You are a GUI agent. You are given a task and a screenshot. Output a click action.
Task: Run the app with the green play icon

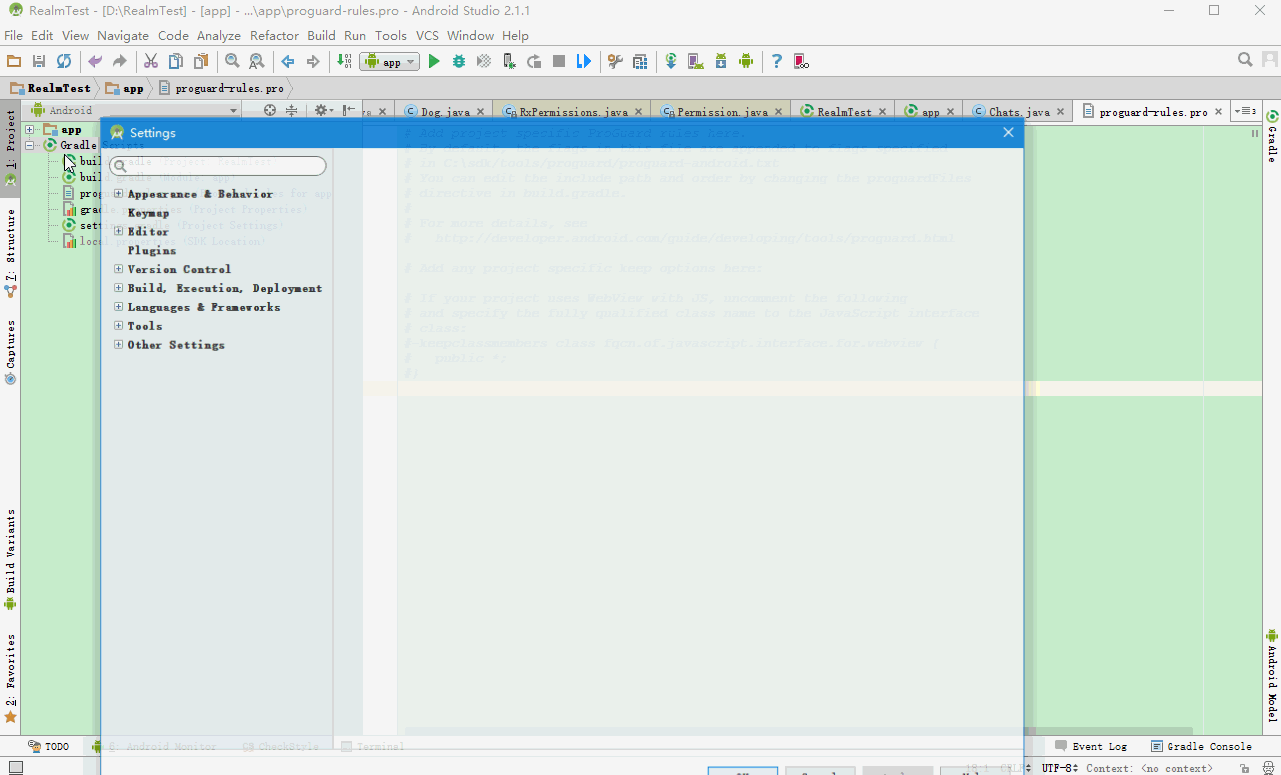[434, 62]
